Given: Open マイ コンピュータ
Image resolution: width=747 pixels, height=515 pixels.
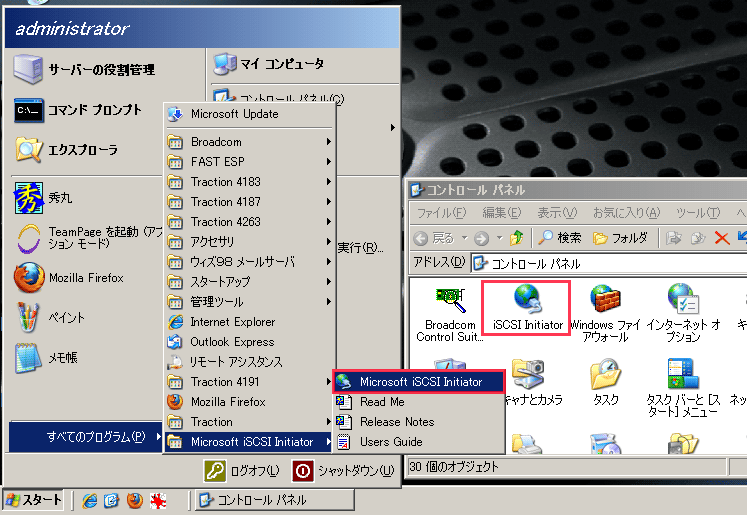Looking at the screenshot, I should (270, 64).
